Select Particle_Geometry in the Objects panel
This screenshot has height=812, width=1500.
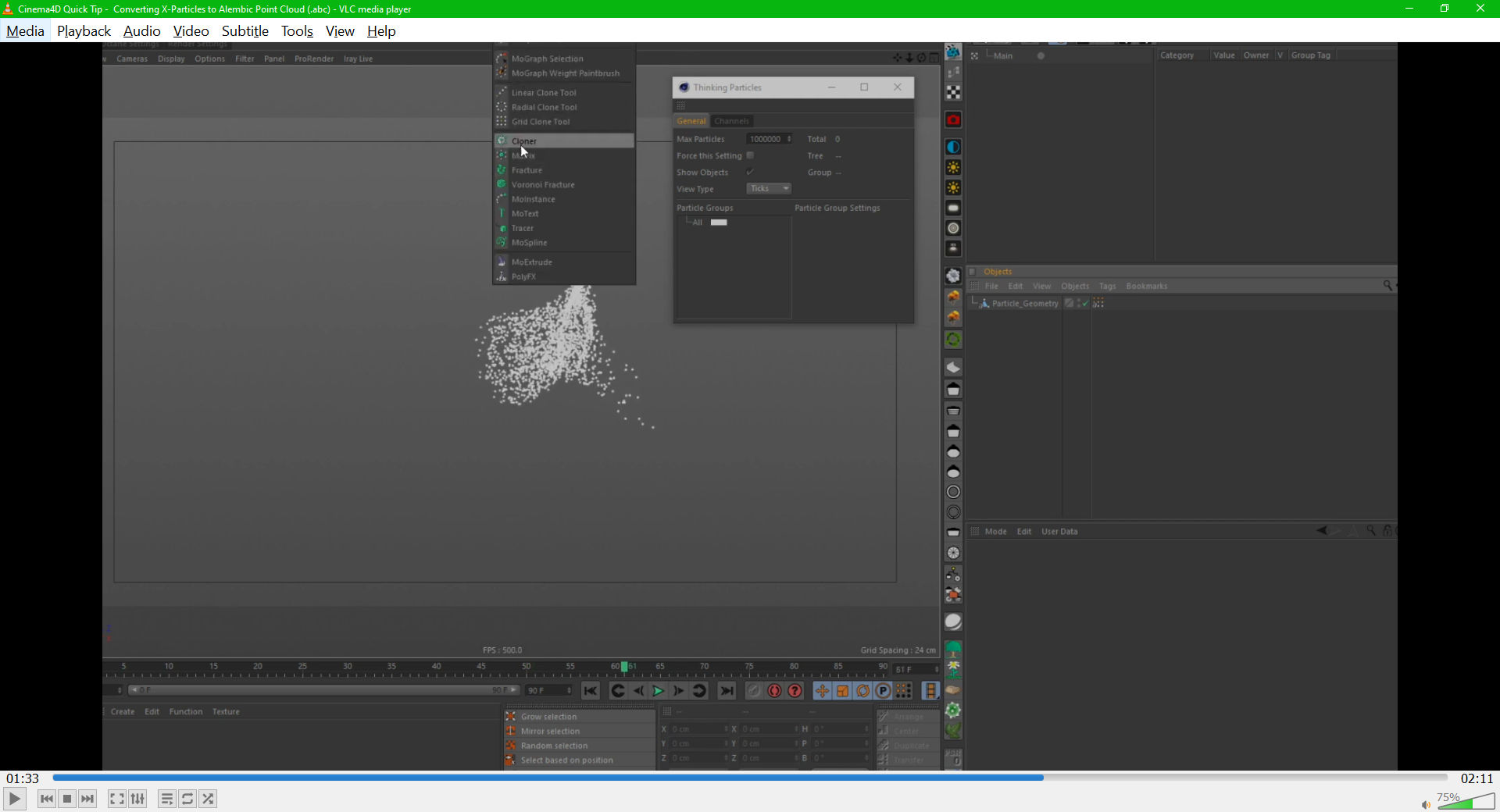(x=1024, y=304)
